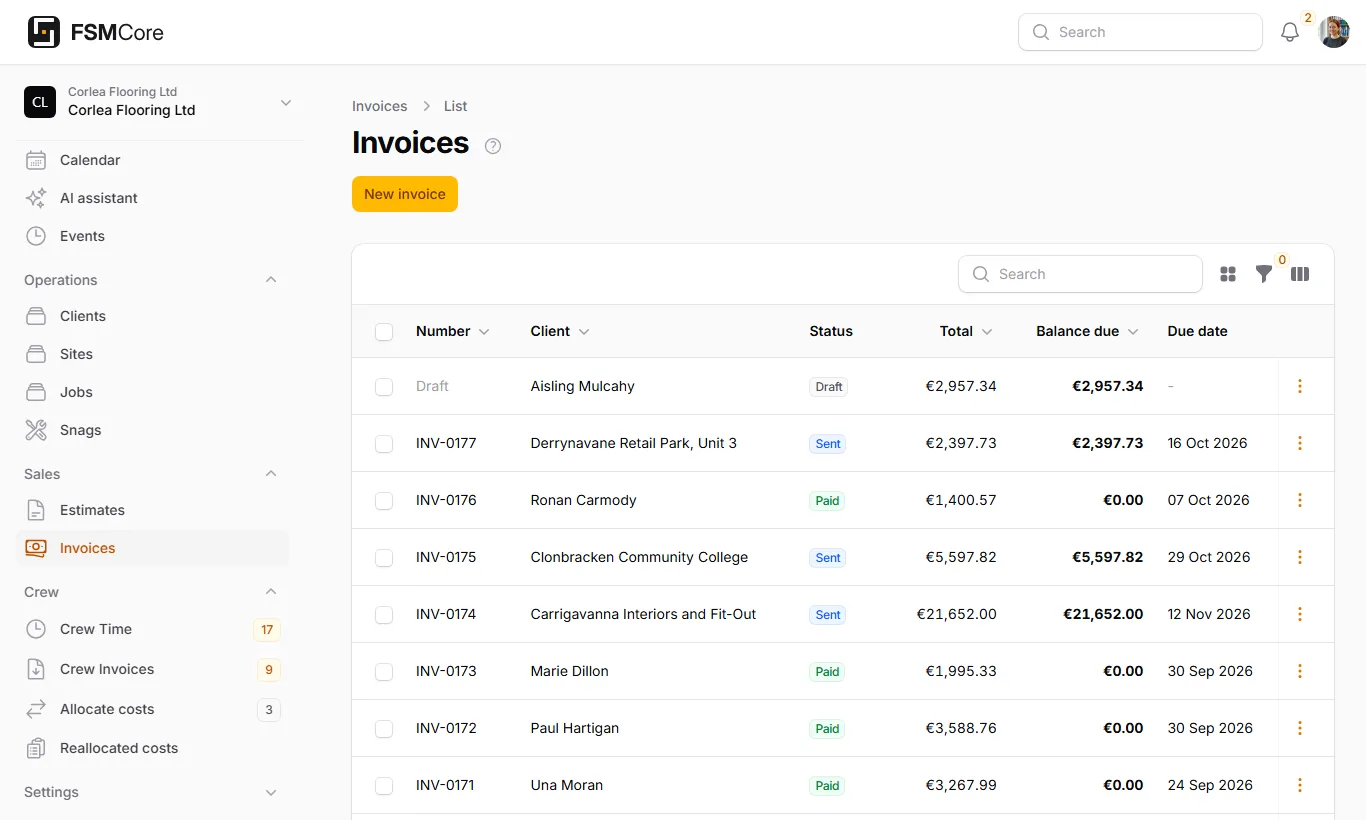The height and width of the screenshot is (820, 1366).
Task: Open Jobs in the sidebar
Action: click(152, 392)
